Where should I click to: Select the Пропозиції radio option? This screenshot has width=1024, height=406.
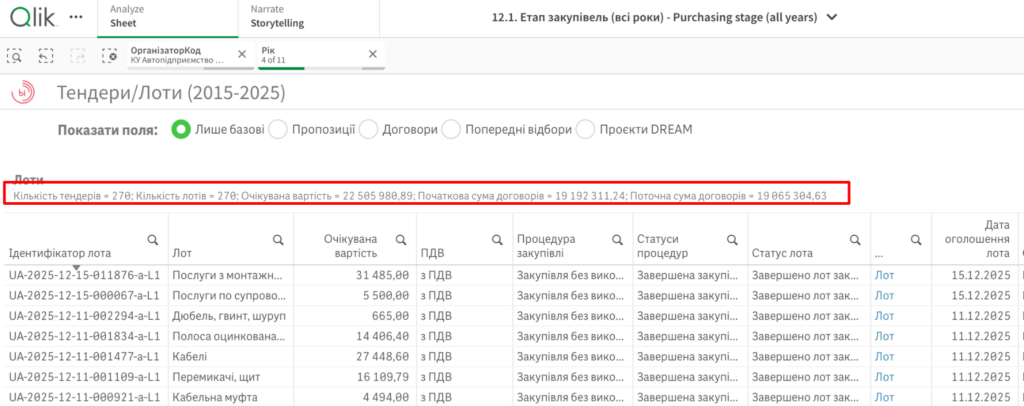tap(278, 129)
